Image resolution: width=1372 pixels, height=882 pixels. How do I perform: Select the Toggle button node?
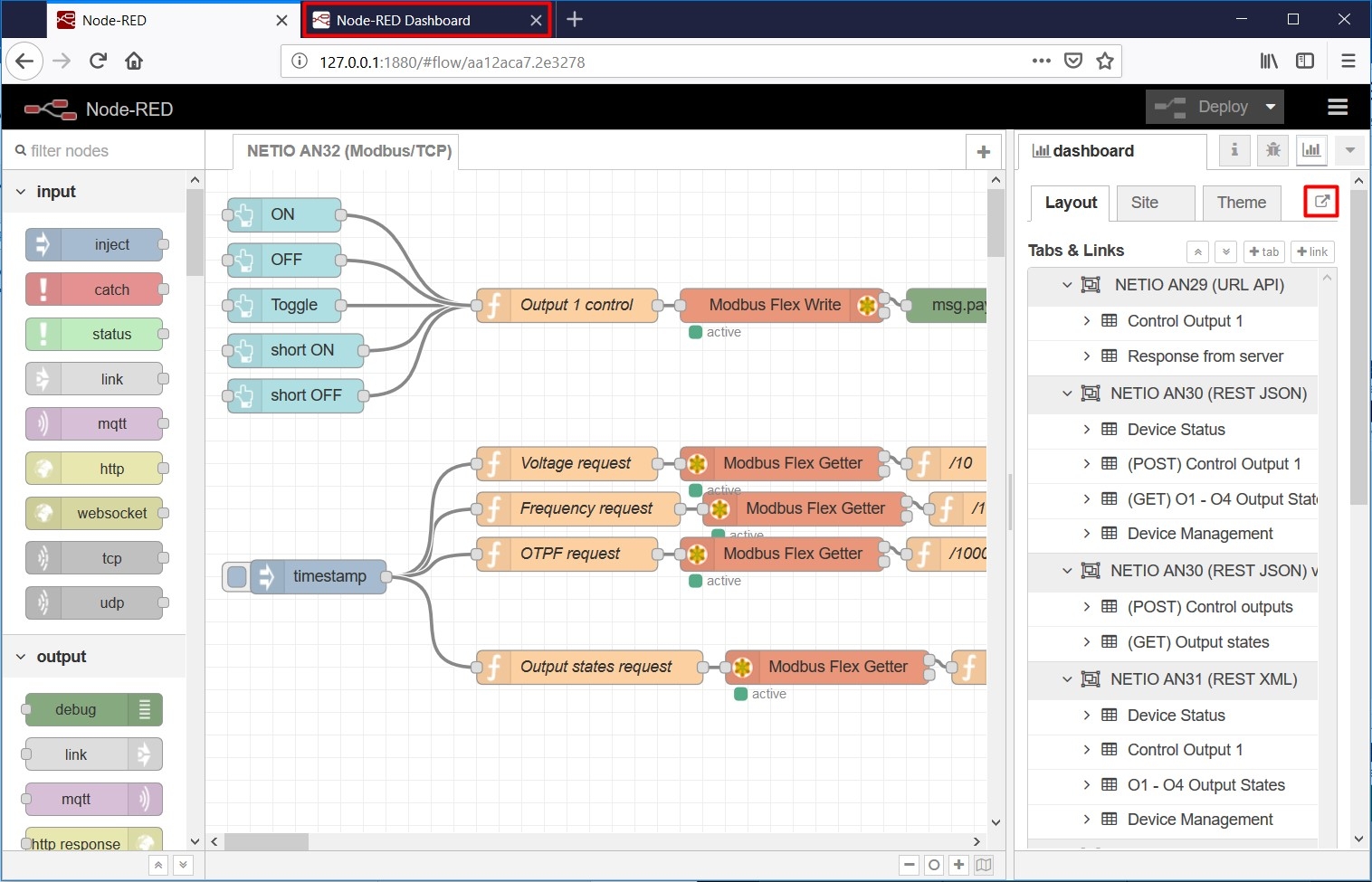click(284, 305)
